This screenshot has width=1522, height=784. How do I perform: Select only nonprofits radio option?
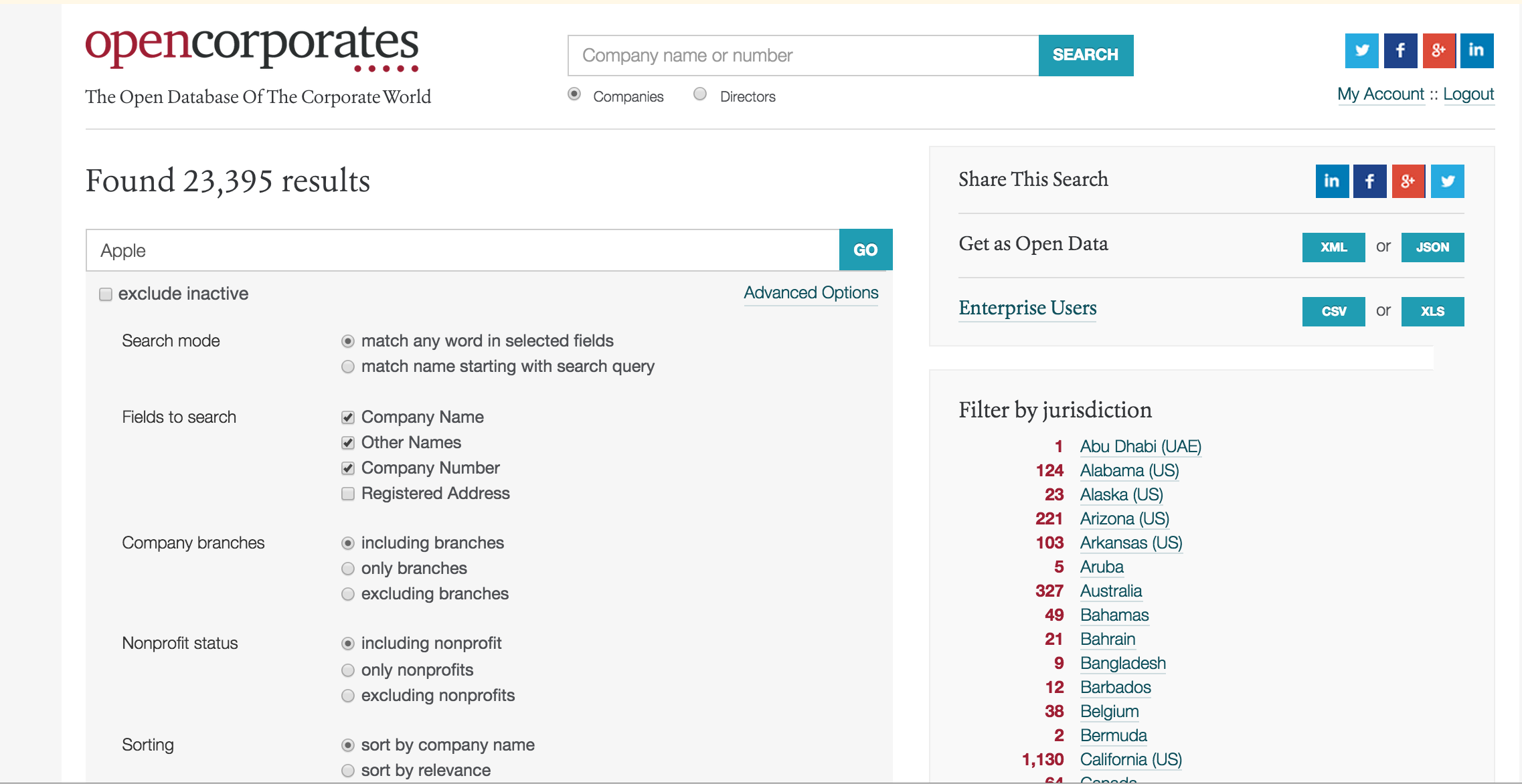348,670
